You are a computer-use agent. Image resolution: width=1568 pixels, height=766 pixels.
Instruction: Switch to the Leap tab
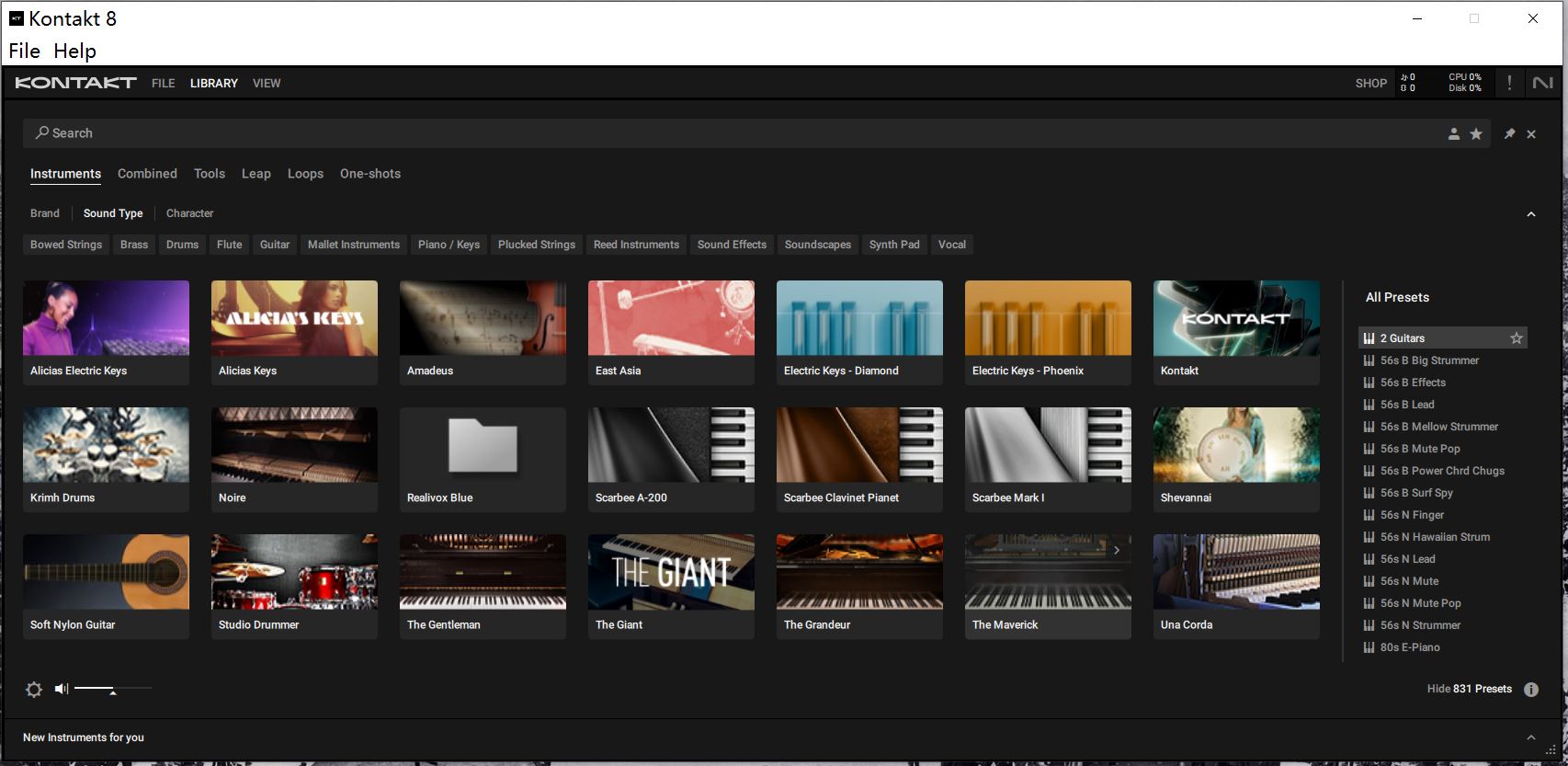(x=256, y=174)
